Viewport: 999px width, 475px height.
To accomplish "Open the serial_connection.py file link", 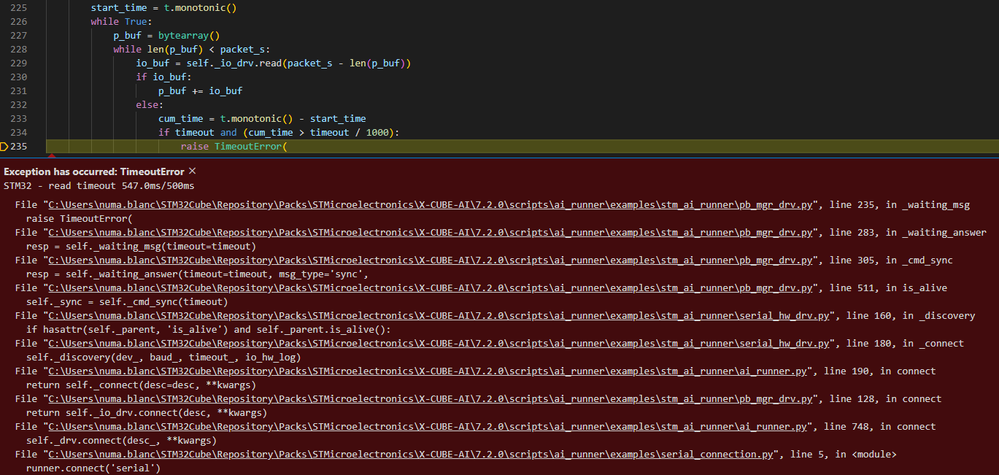I will coord(415,454).
